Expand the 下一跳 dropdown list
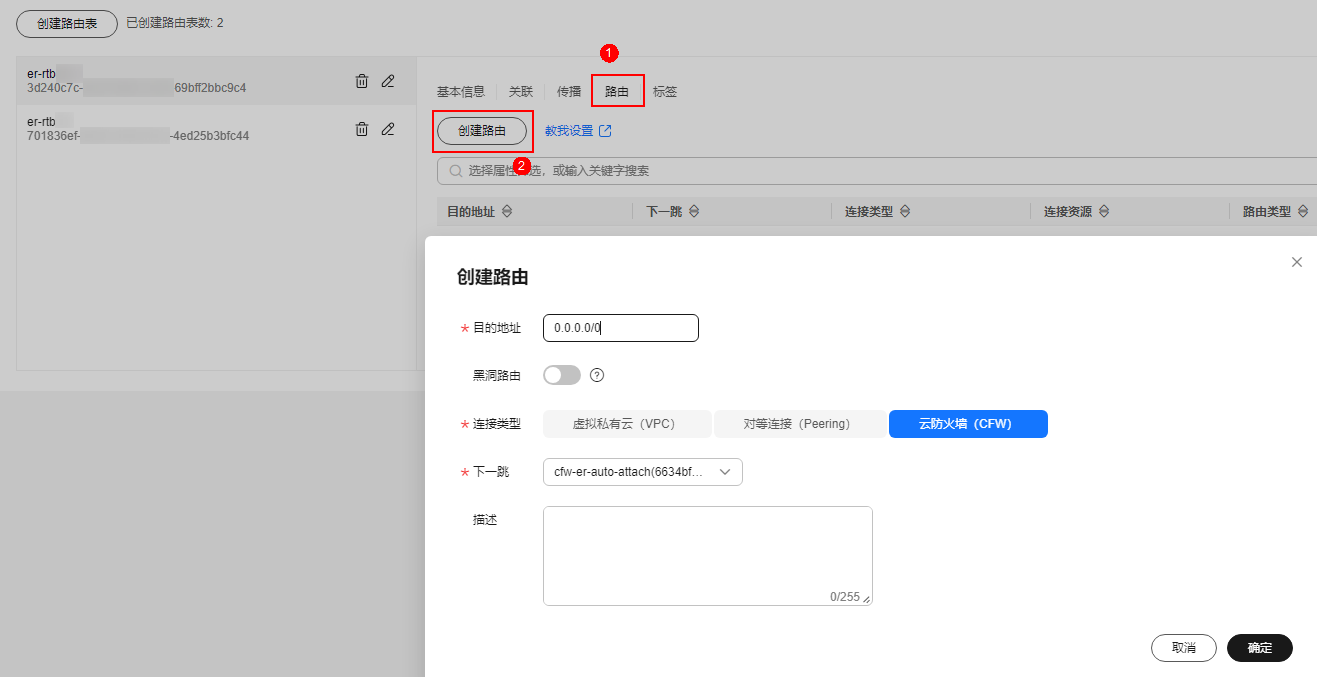The height and width of the screenshot is (677, 1317). tap(642, 472)
